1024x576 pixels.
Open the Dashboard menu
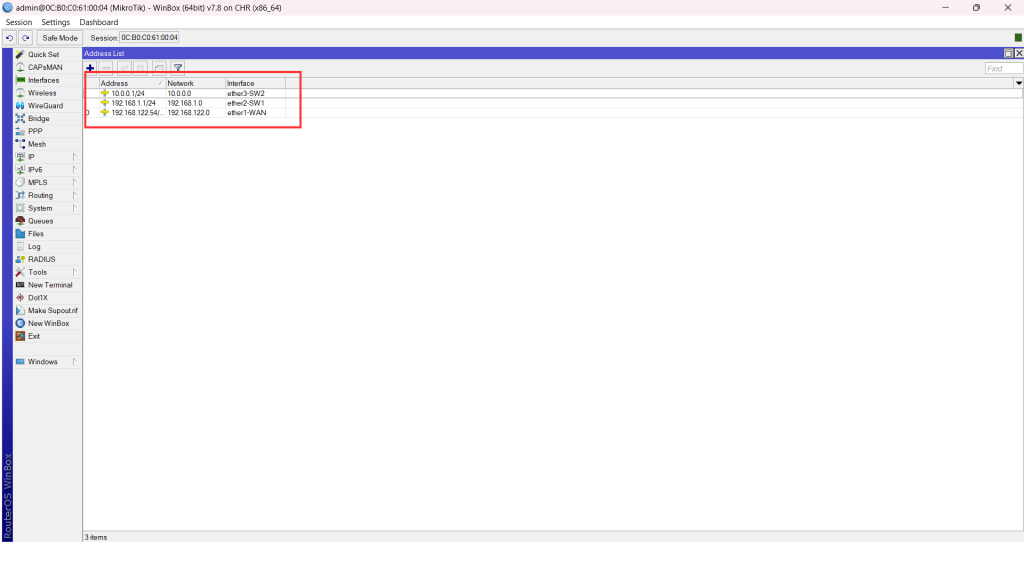coord(98,22)
